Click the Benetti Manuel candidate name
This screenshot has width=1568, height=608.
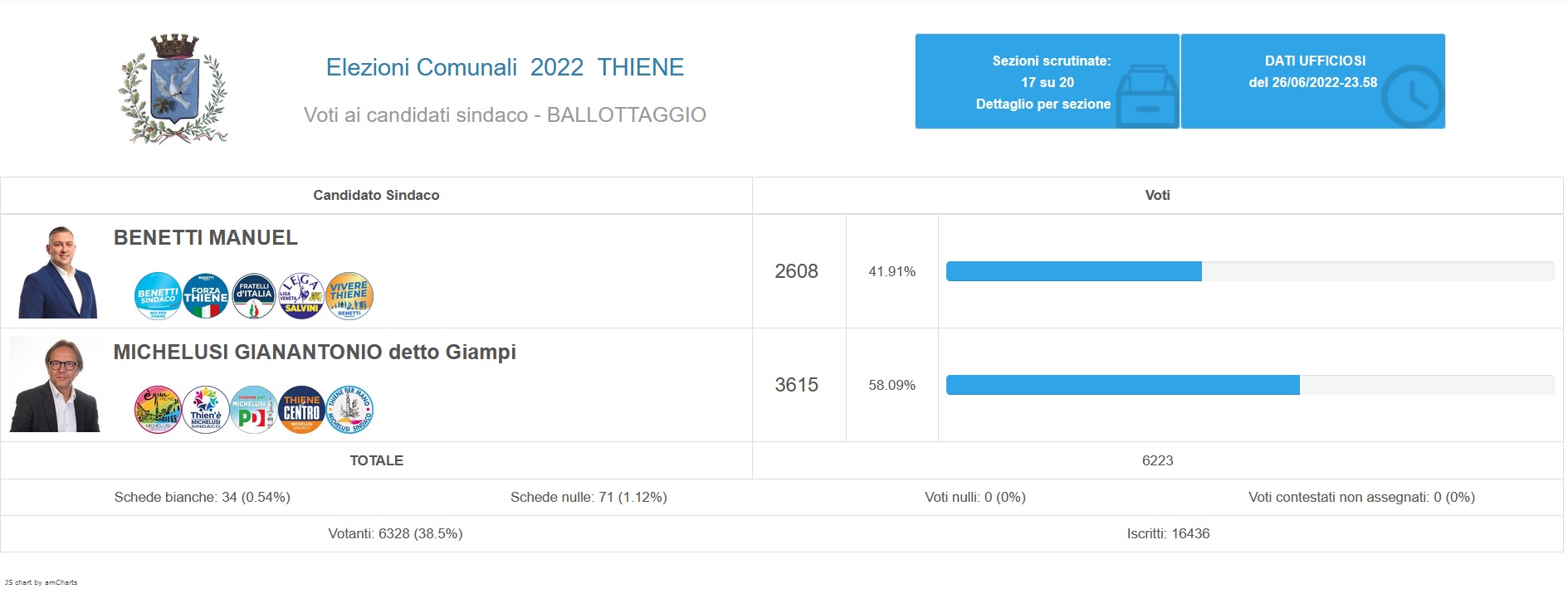(206, 238)
